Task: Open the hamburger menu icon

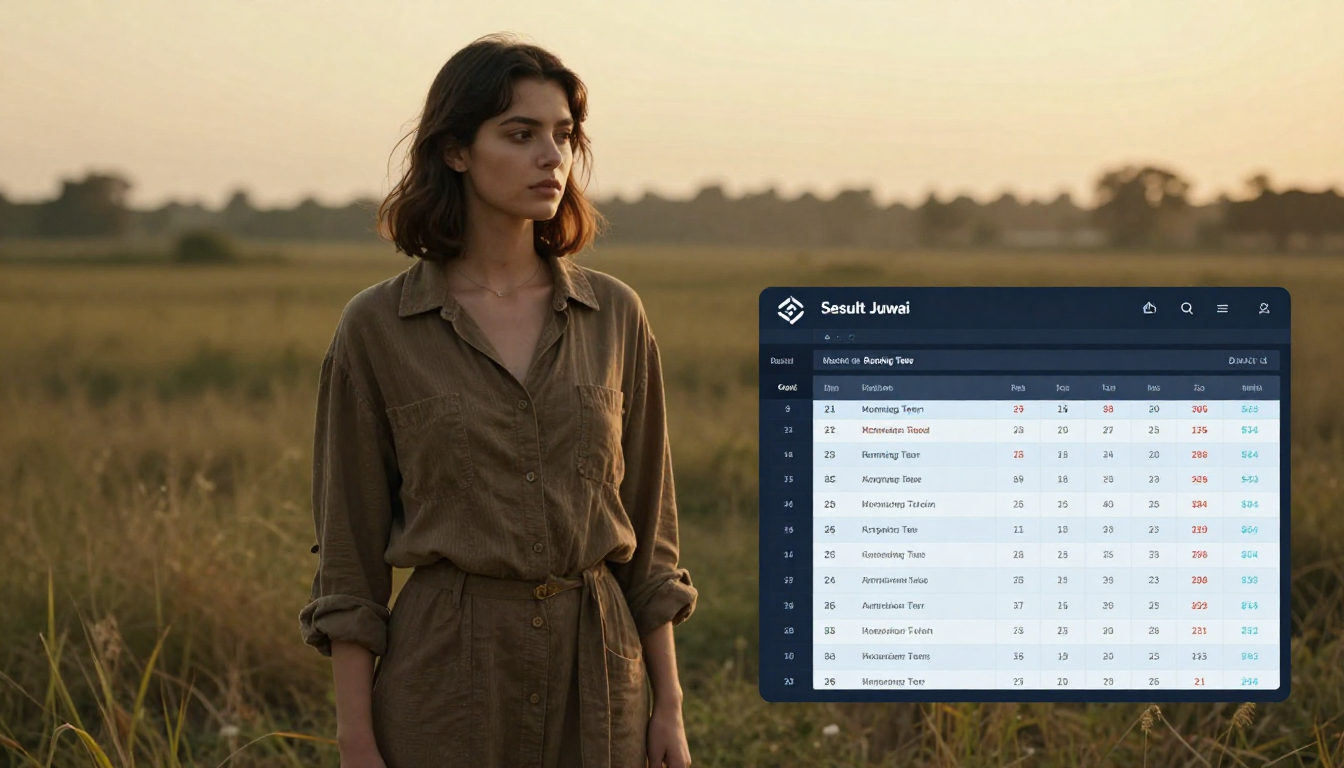Action: (x=1222, y=309)
